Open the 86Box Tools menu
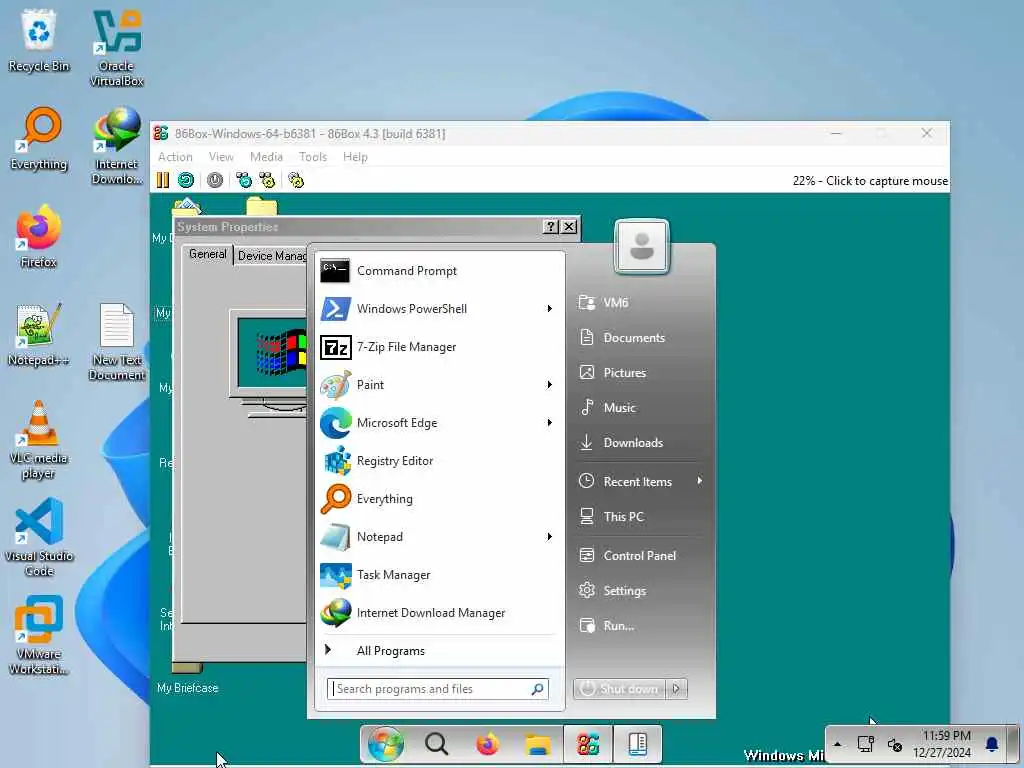 [313, 157]
